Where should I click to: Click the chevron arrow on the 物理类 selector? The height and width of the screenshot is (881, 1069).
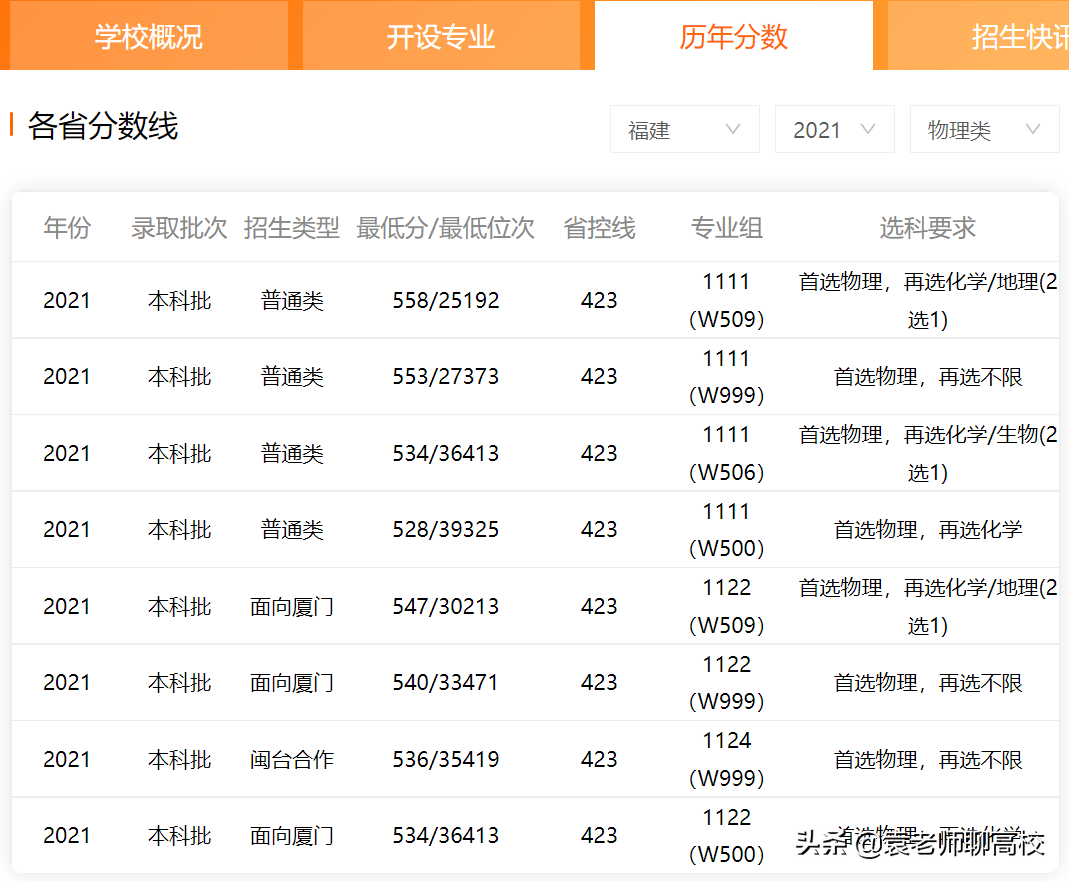[x=1033, y=129]
